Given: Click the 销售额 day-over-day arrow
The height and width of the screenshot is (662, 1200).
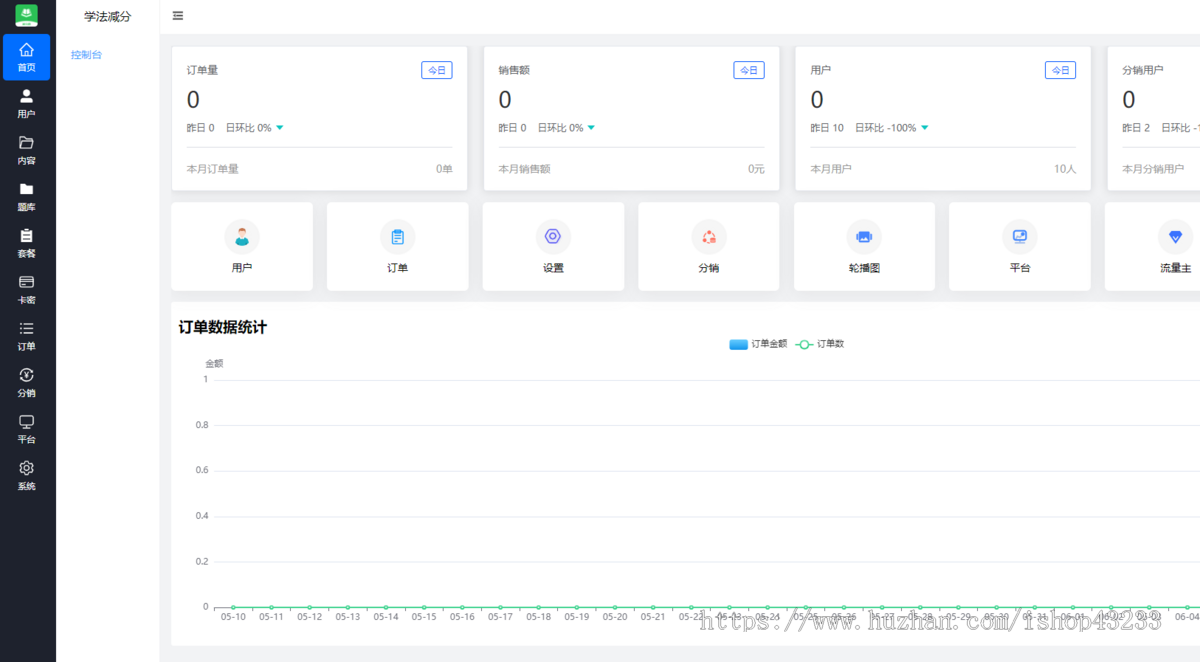Looking at the screenshot, I should (x=592, y=128).
